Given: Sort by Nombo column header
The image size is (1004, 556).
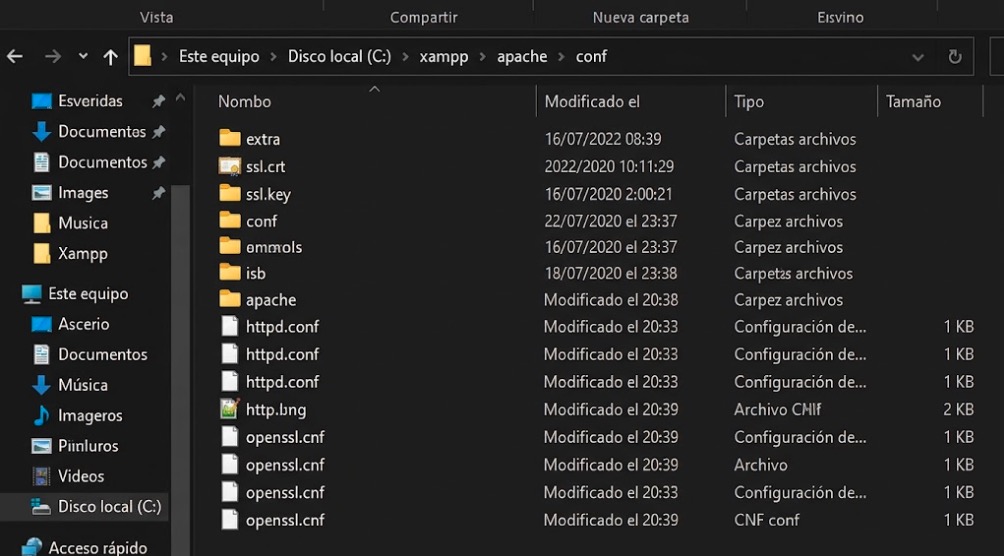Looking at the screenshot, I should (x=245, y=102).
